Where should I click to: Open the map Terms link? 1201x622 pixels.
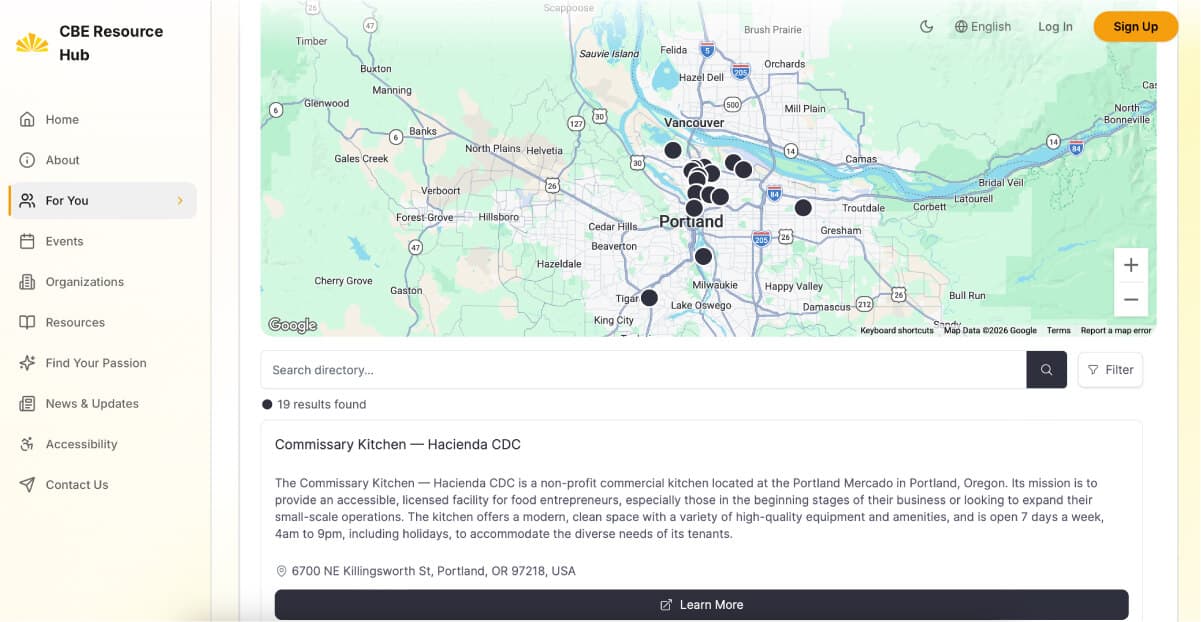point(1058,330)
